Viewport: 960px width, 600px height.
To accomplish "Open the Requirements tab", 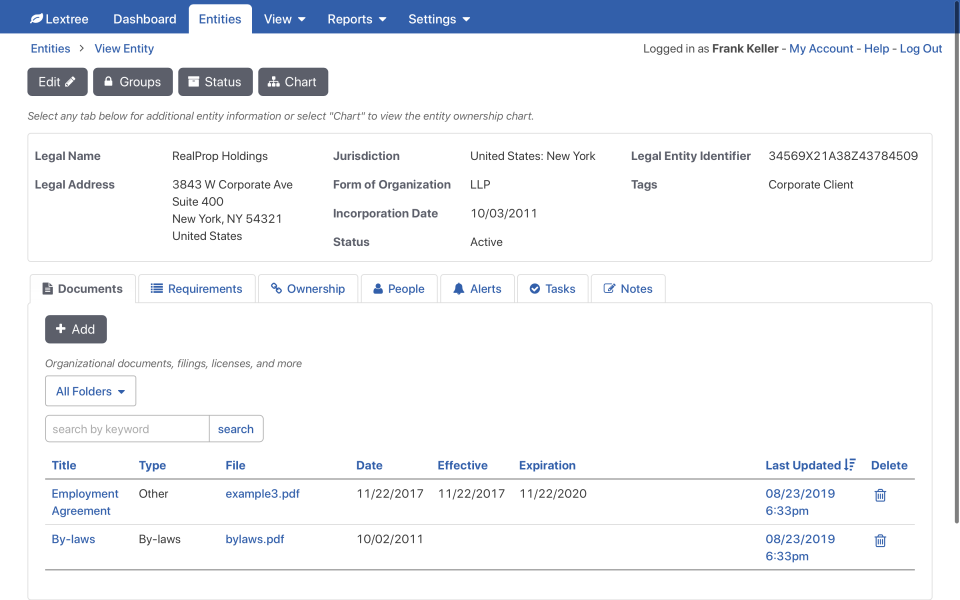I will 196,288.
